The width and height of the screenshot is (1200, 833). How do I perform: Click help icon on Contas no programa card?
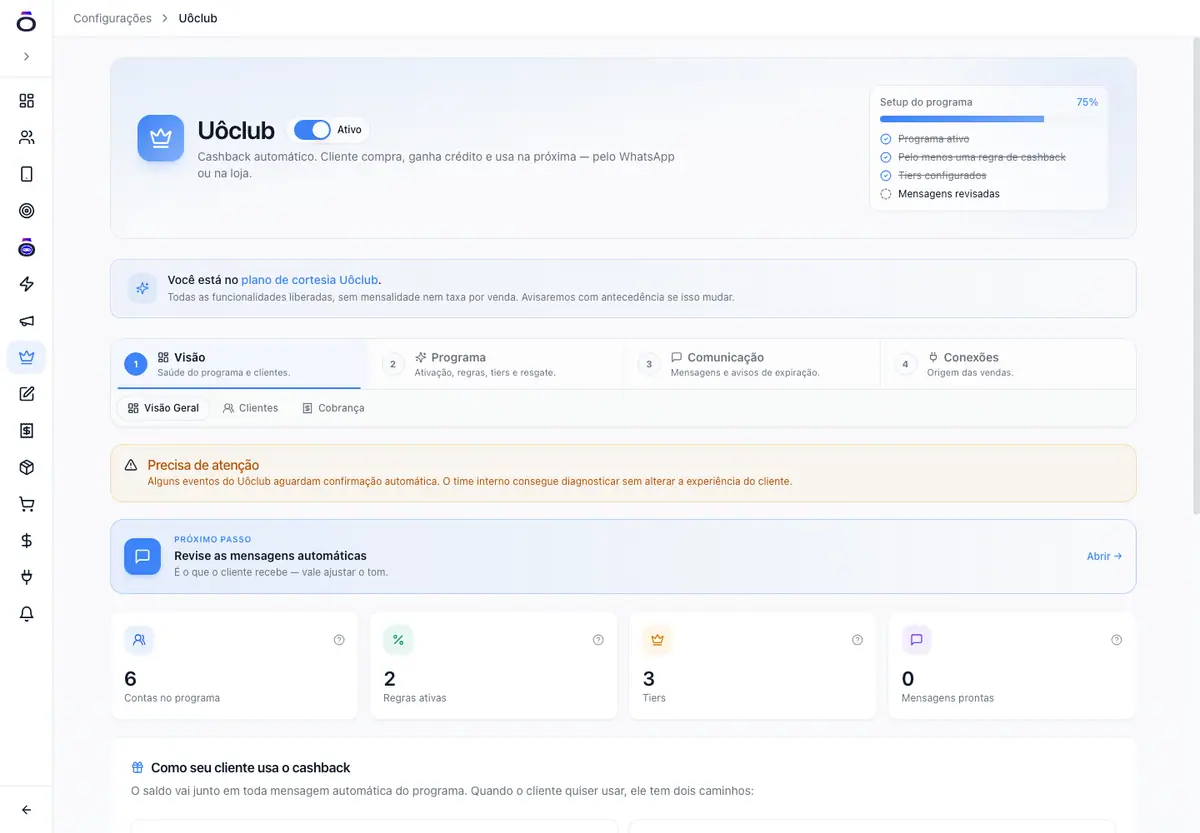pos(339,640)
